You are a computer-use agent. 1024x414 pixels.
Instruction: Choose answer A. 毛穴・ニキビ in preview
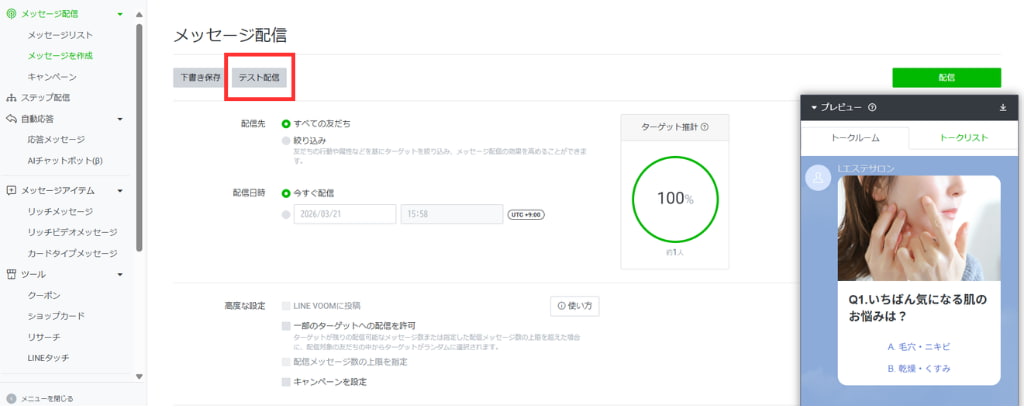pos(919,347)
